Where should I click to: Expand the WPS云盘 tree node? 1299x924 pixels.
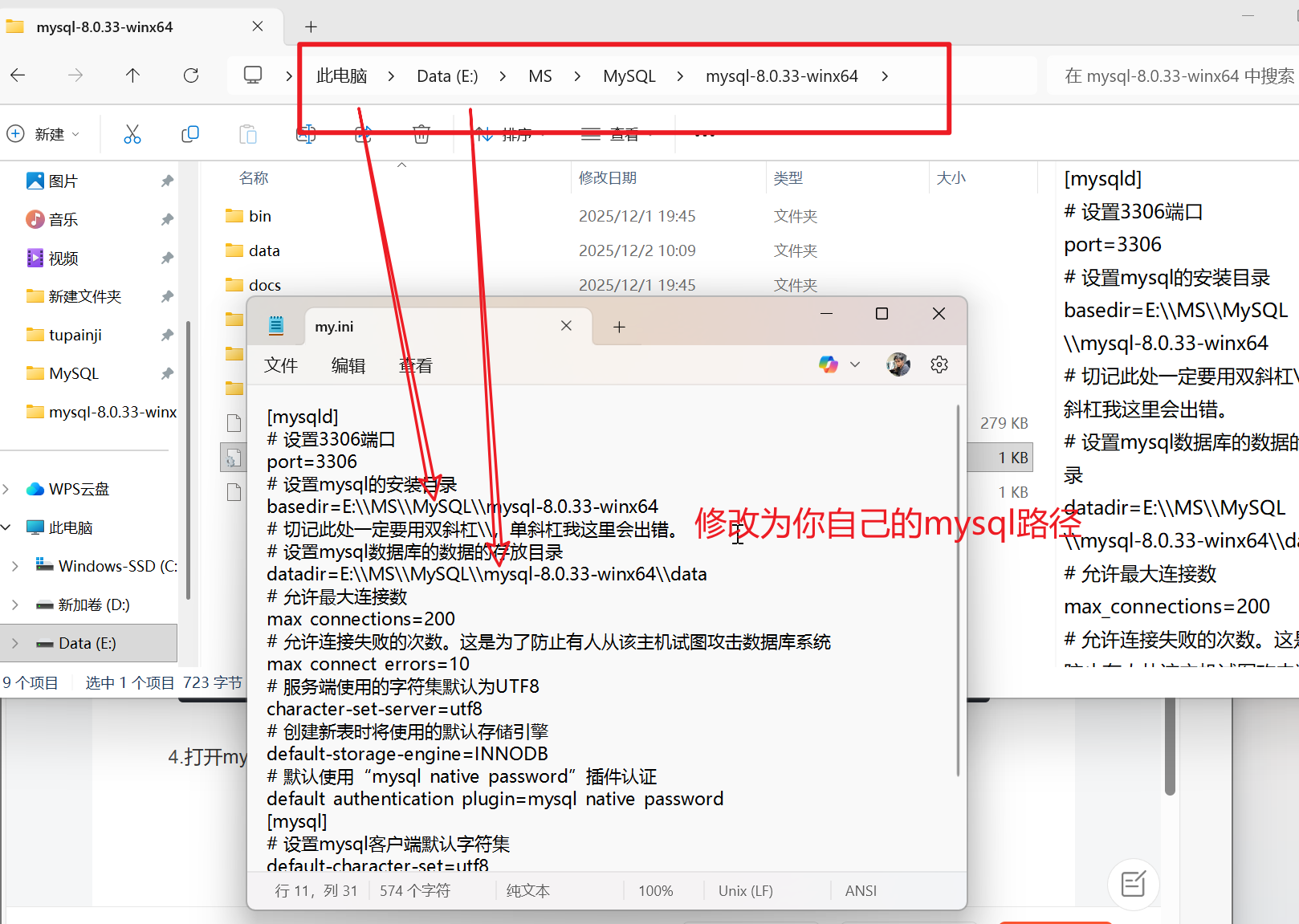tap(6, 490)
